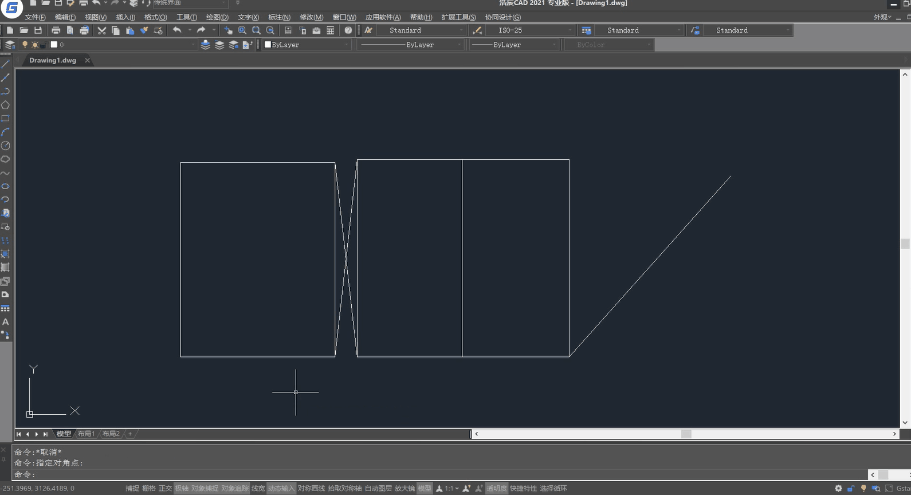This screenshot has height=495, width=911.
Task: Toggle Dynamic Input (动态输入) in status bar
Action: click(x=281, y=489)
